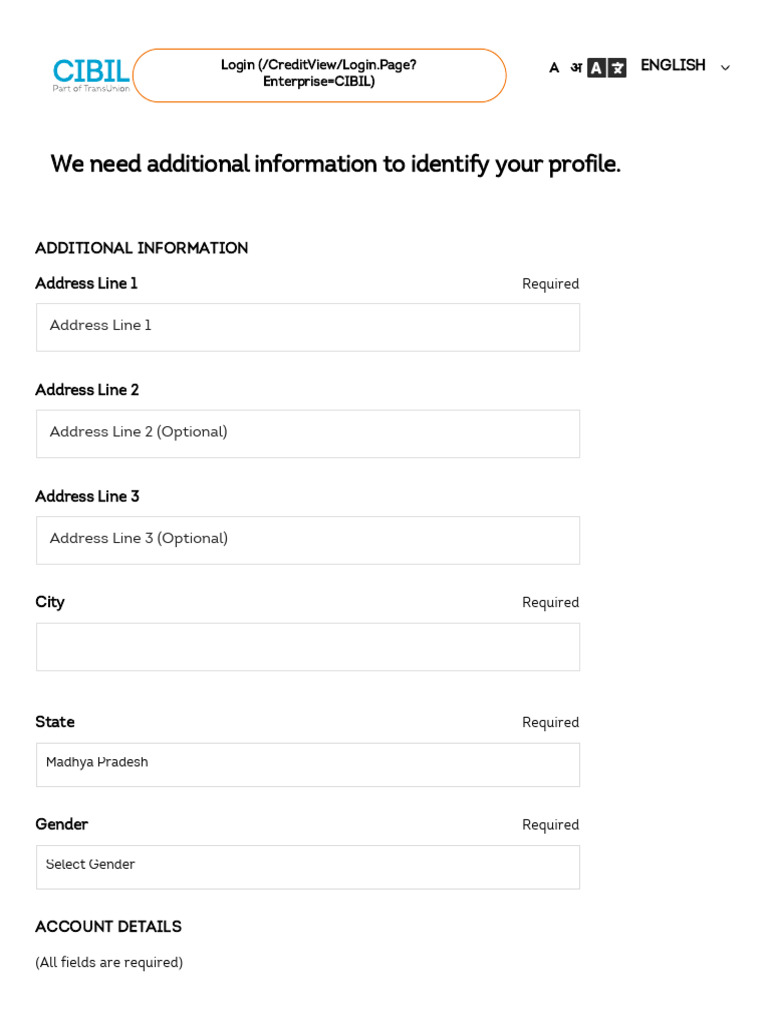768x1024 pixels.
Task: Focus the Address Line 1 input field
Action: (x=308, y=327)
